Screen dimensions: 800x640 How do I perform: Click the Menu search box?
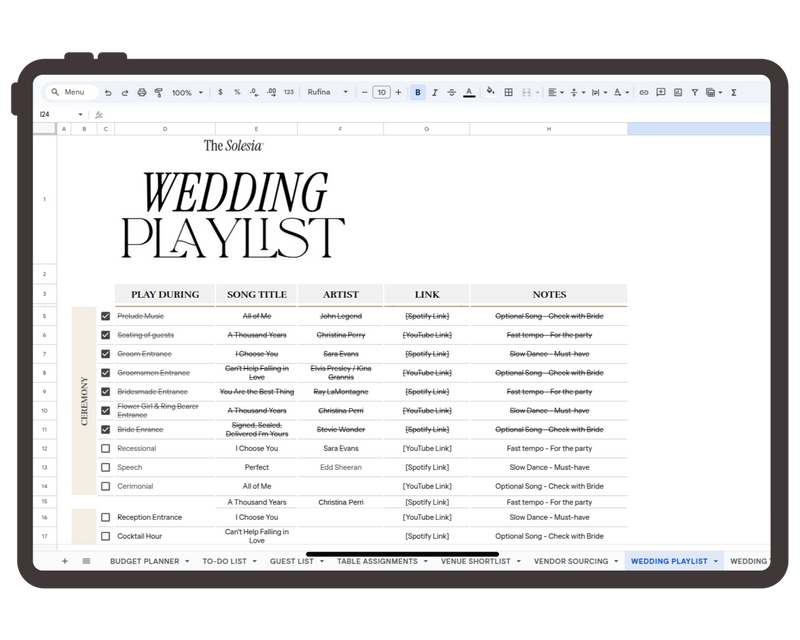72,92
